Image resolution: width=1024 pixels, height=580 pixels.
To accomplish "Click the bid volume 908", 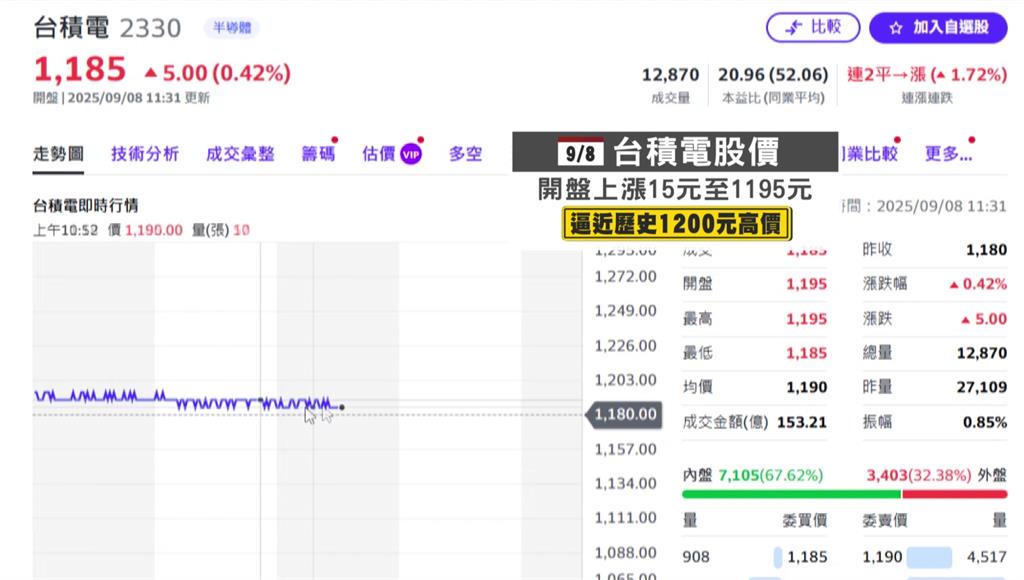I will [x=696, y=557].
